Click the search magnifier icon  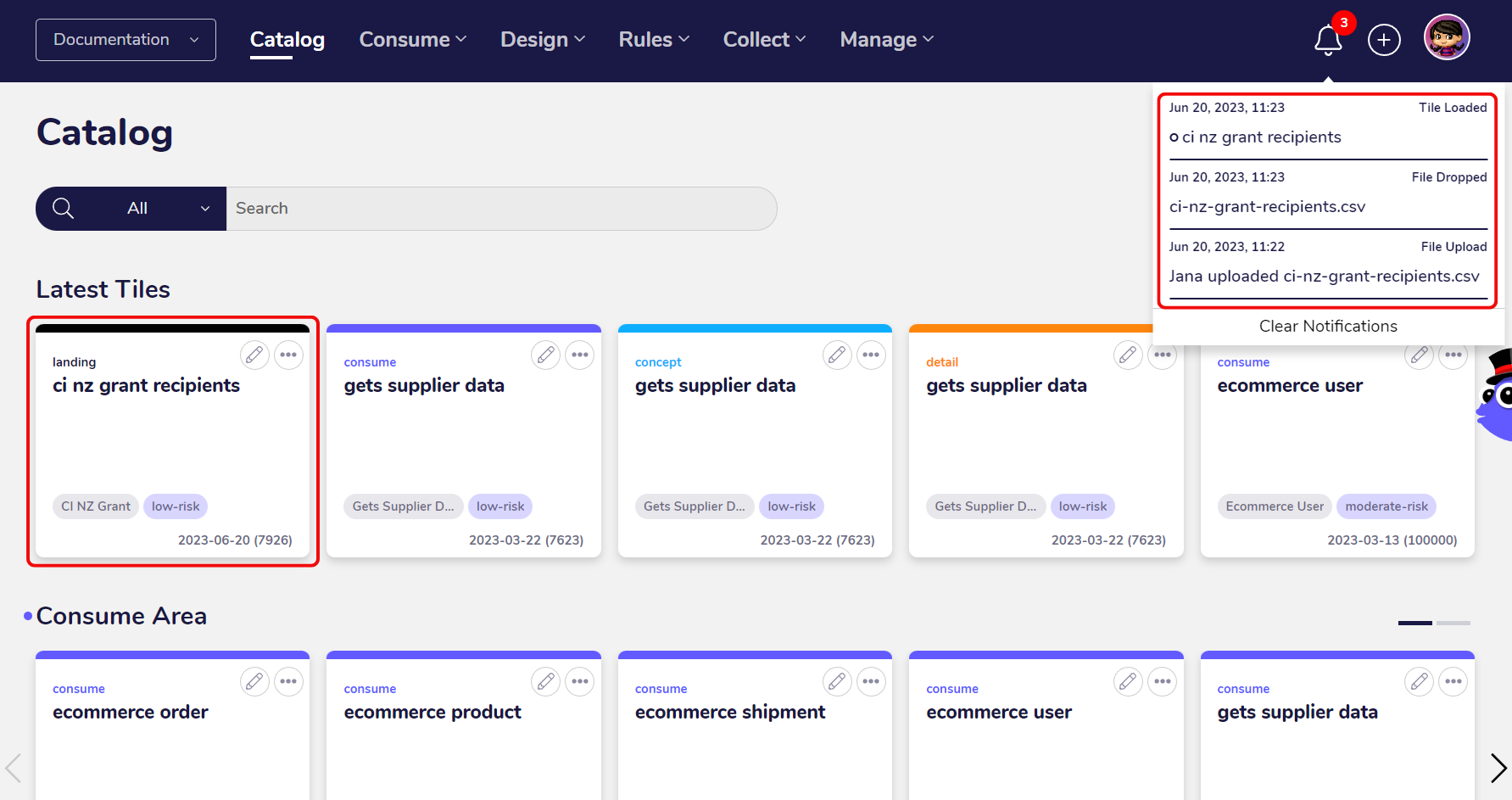(64, 208)
